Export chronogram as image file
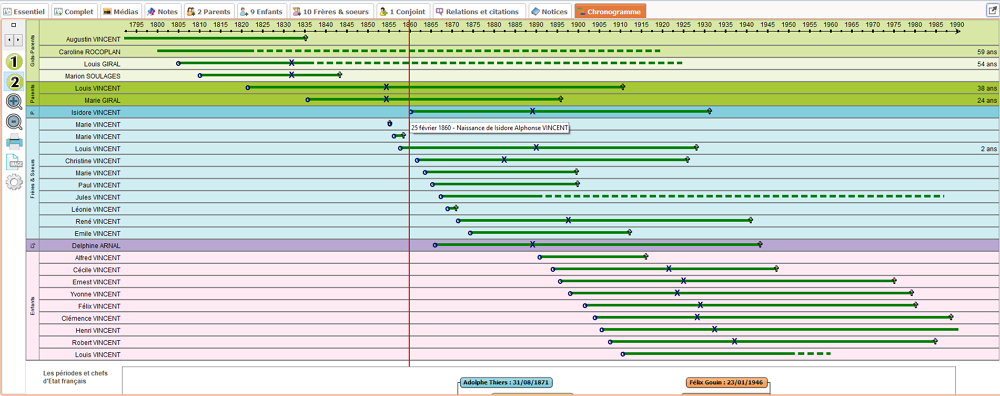The image size is (1000, 396). (x=14, y=162)
